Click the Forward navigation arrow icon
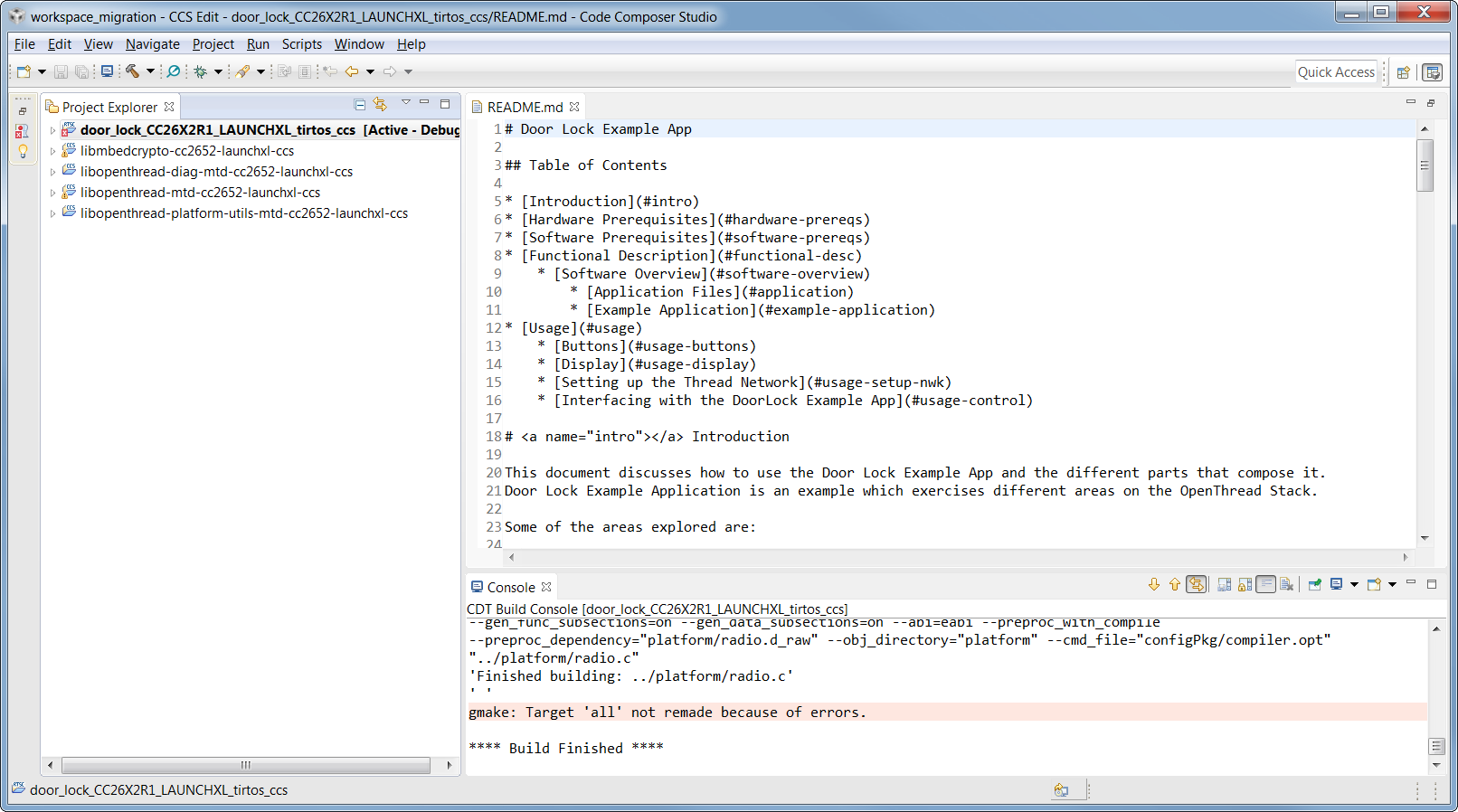Viewport: 1458px width, 812px height. point(390,71)
